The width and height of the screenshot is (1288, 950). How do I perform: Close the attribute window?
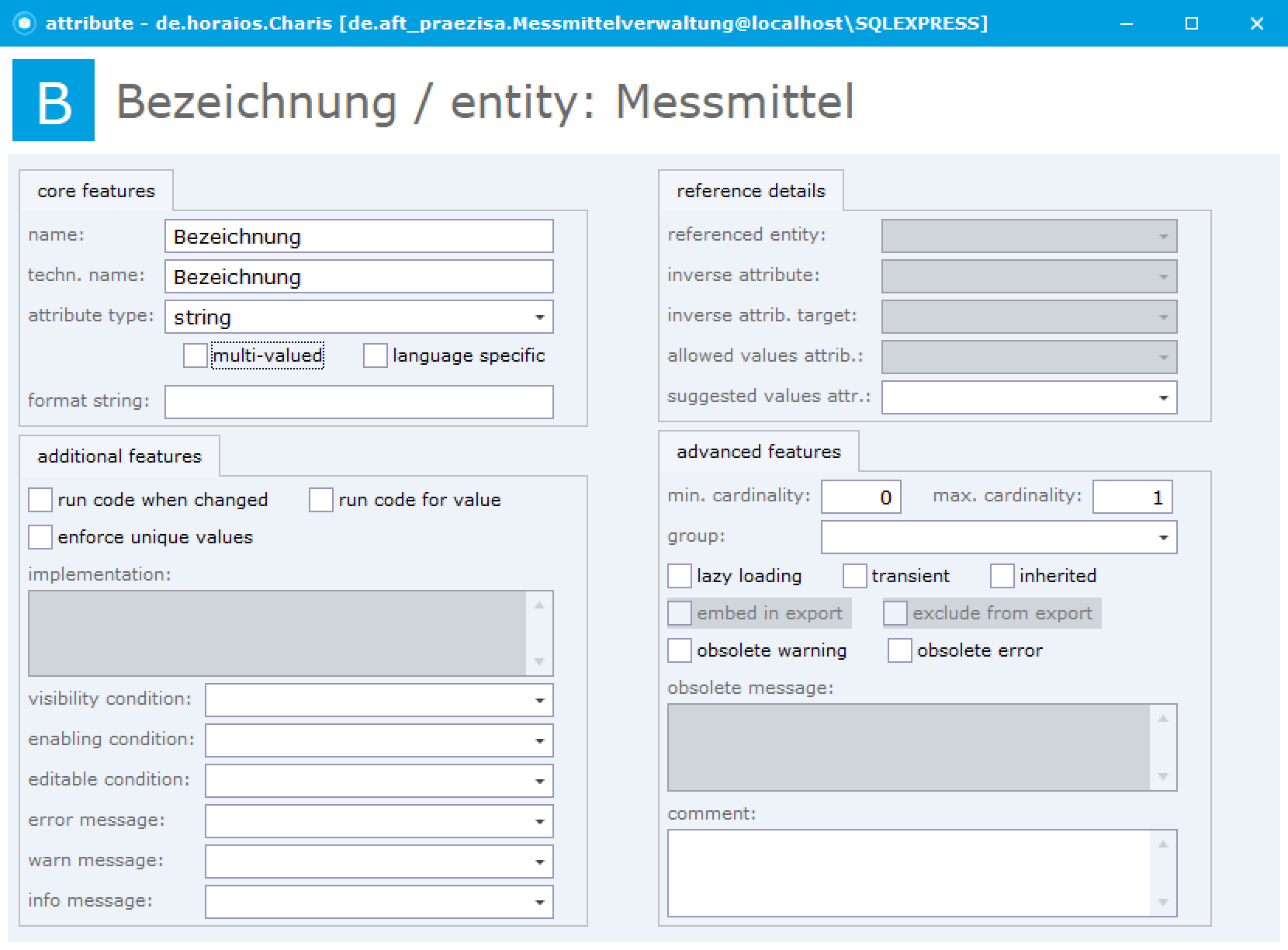point(1257,23)
